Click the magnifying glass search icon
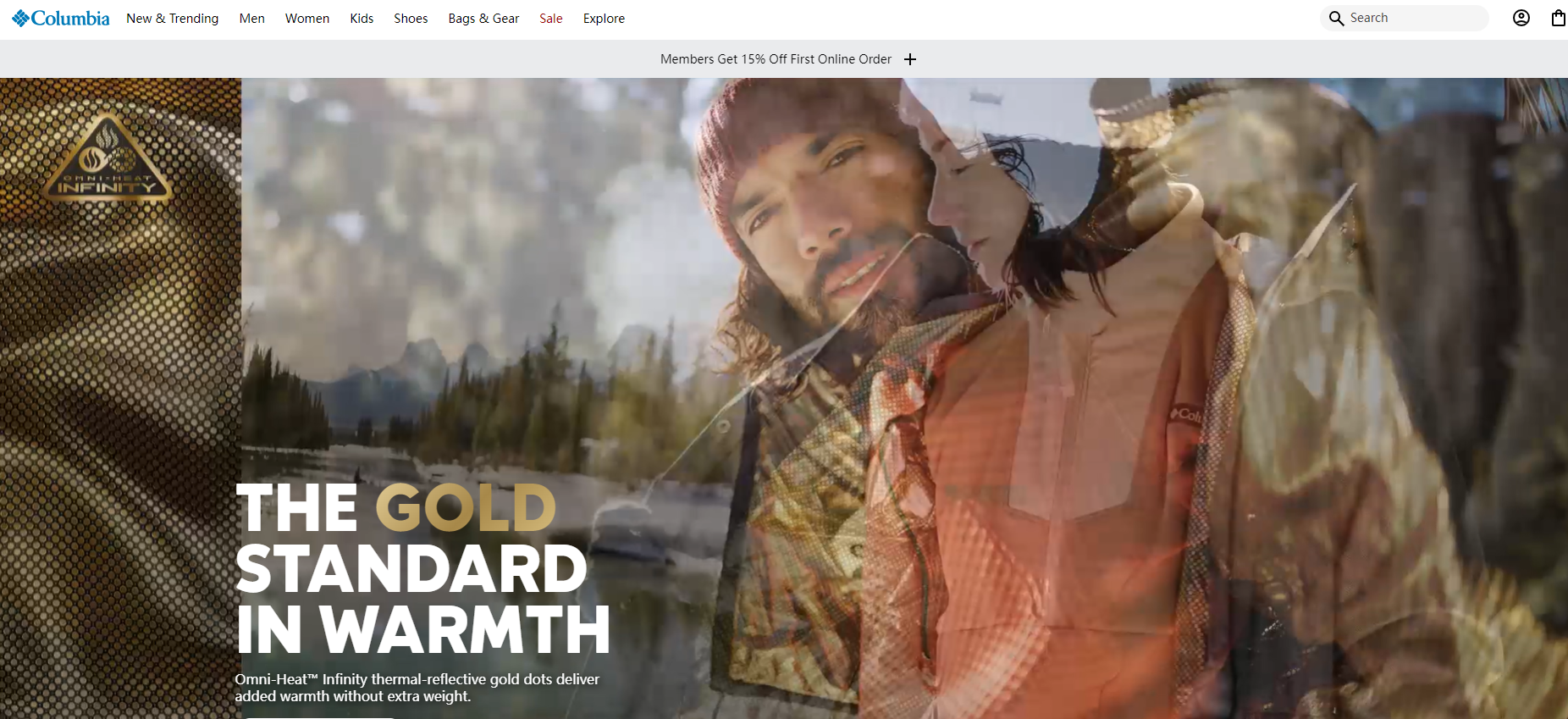This screenshot has width=1568, height=719. 1336,19
